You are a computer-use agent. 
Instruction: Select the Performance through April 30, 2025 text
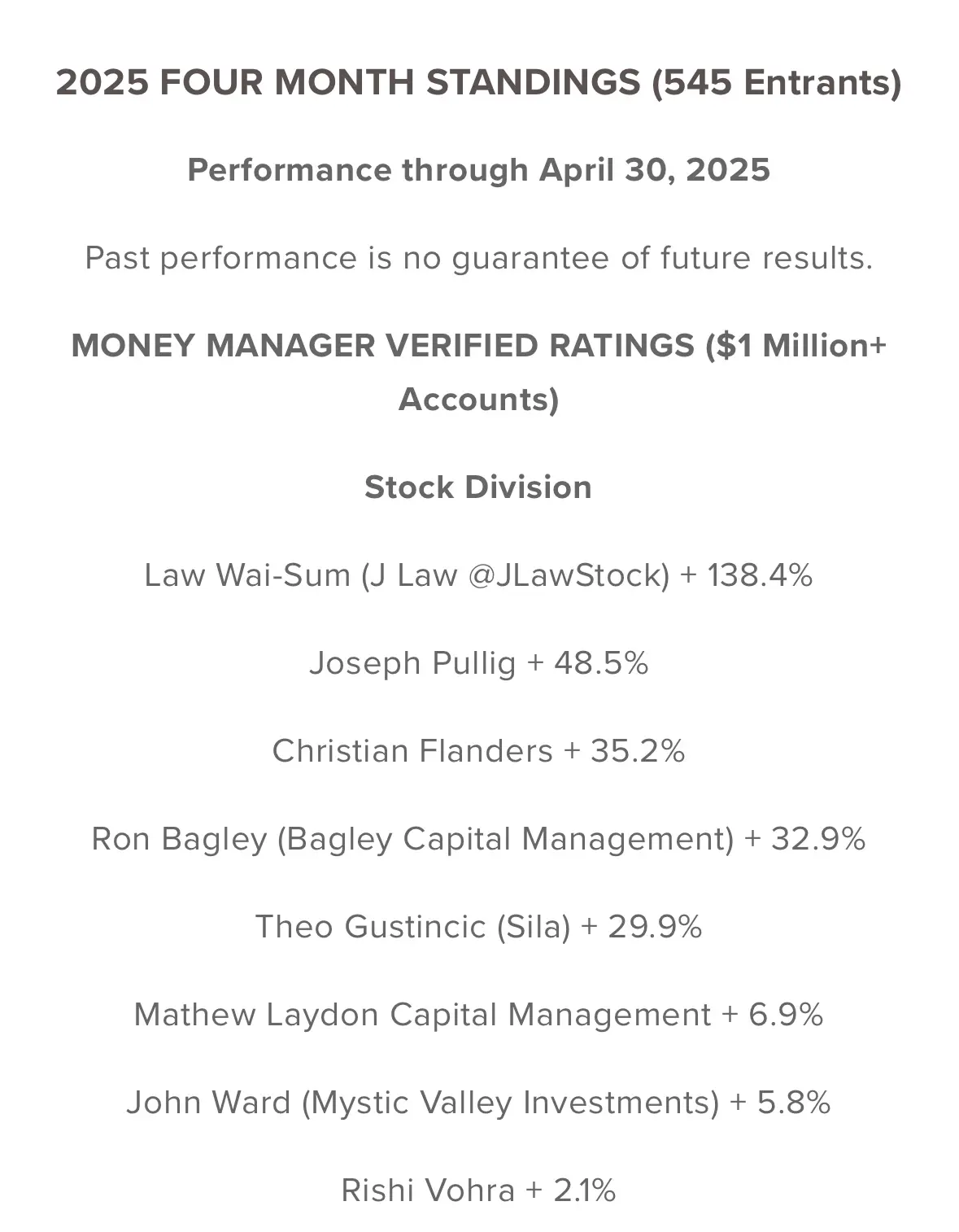(478, 170)
